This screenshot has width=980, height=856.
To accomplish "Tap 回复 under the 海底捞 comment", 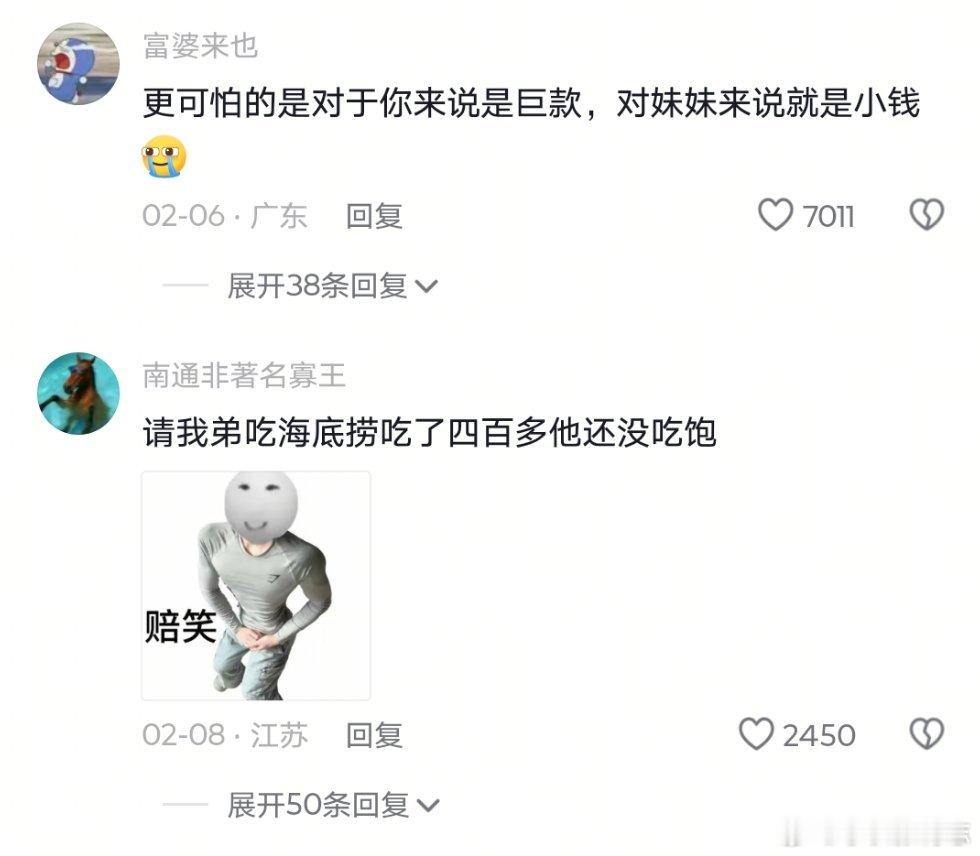I will pos(374,735).
